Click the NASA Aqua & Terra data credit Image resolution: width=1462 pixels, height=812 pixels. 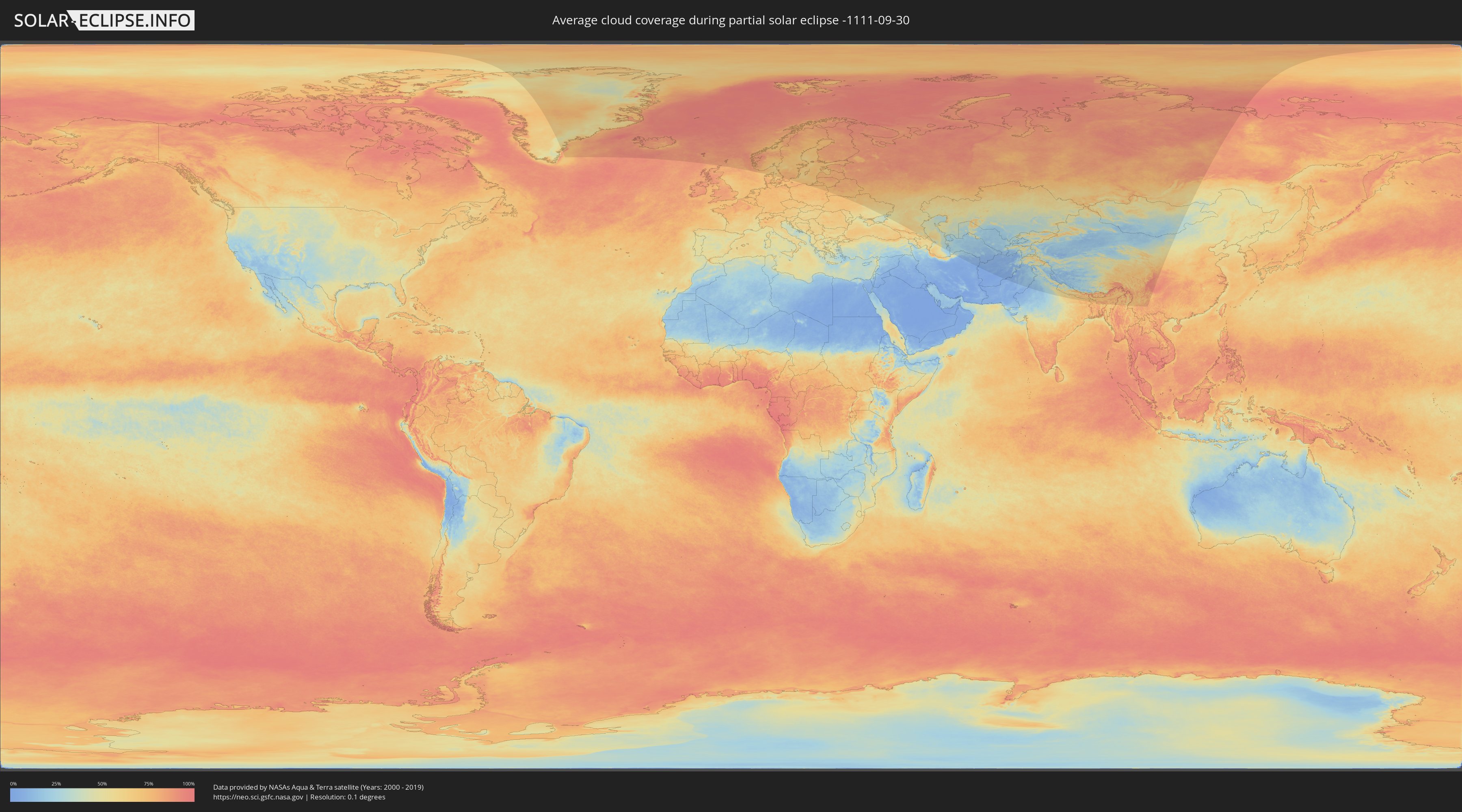point(318,787)
